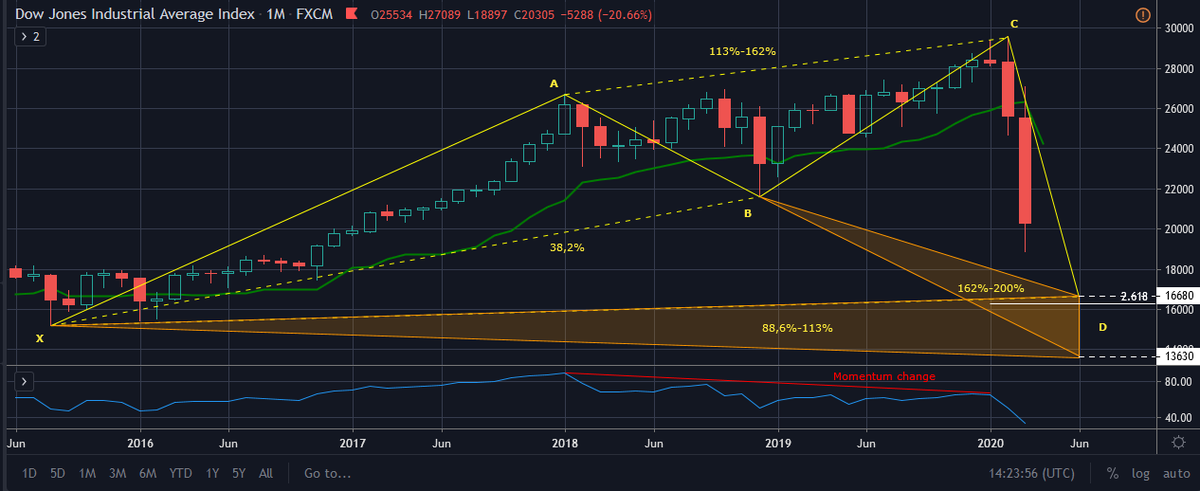Select the 3M time range
Screen dimensions: 1200x491
pos(118,473)
